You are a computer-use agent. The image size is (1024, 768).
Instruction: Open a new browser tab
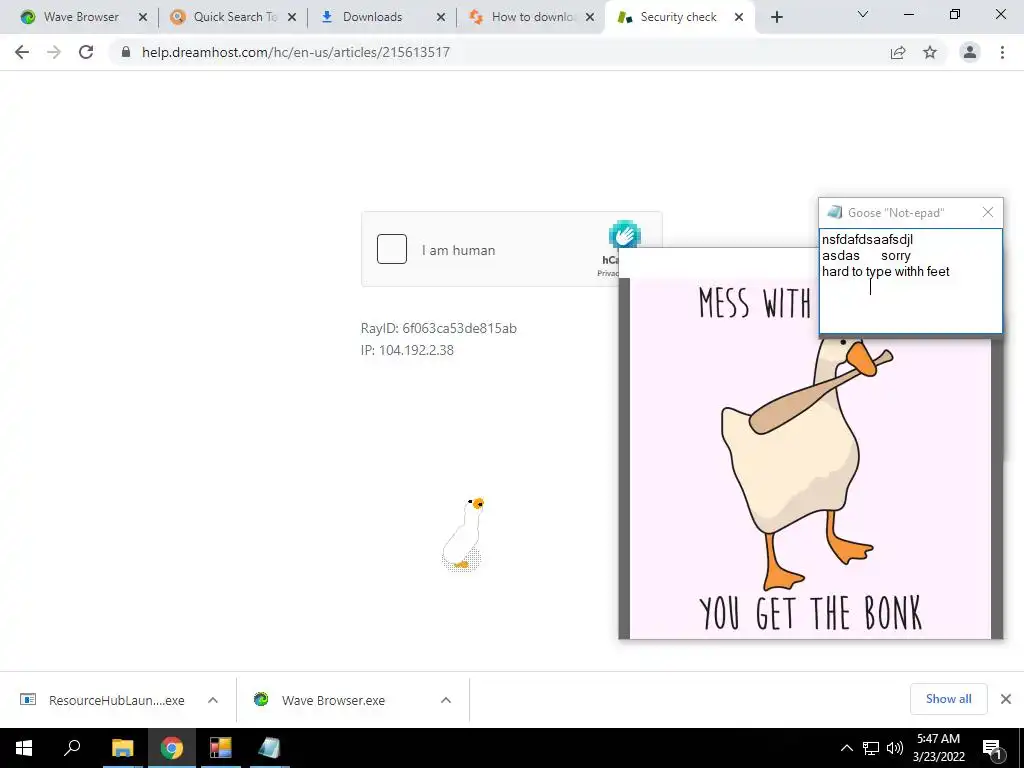click(776, 17)
